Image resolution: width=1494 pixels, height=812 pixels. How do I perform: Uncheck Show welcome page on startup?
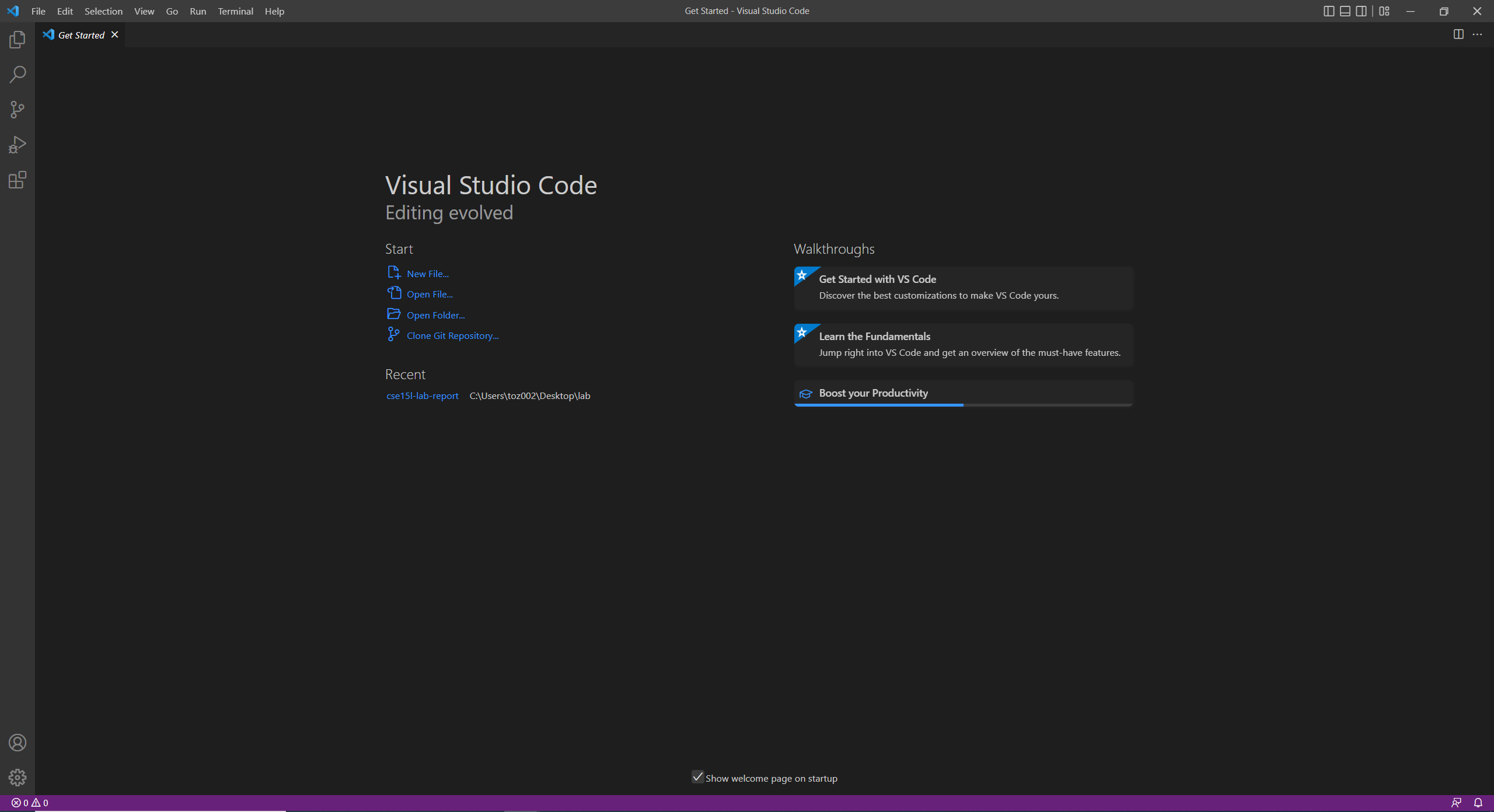click(x=697, y=777)
